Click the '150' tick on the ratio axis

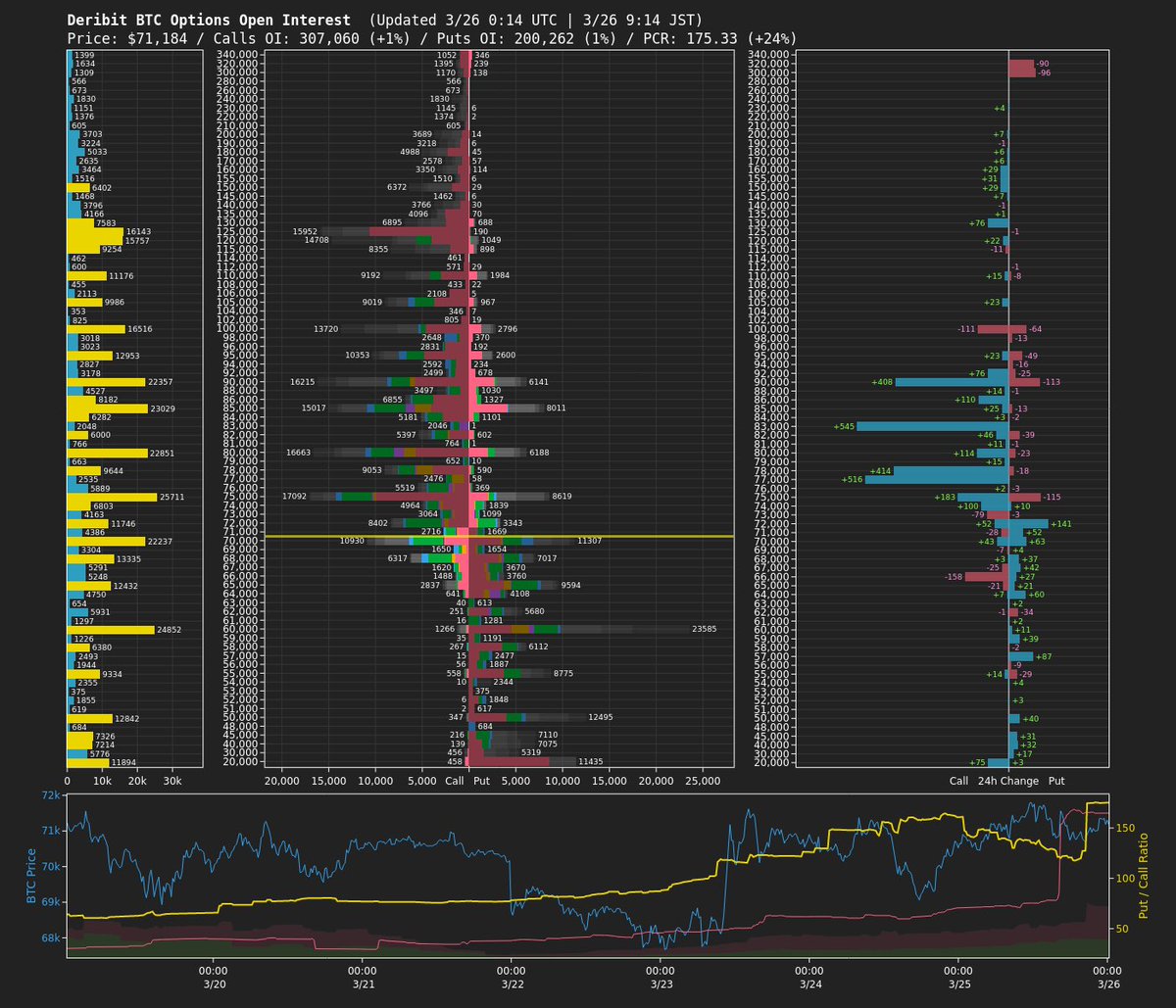coord(1124,828)
